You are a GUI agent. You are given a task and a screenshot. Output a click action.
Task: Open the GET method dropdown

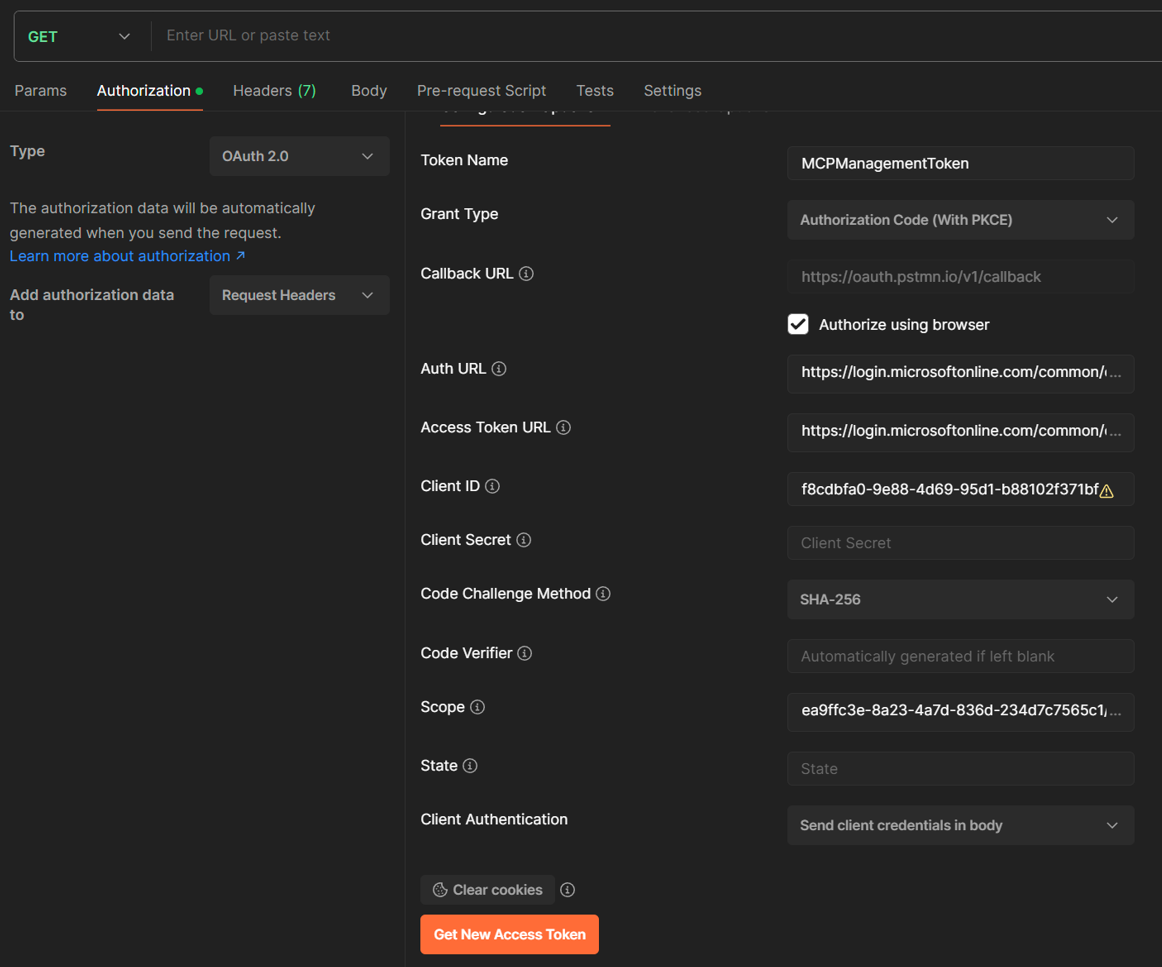coord(80,37)
